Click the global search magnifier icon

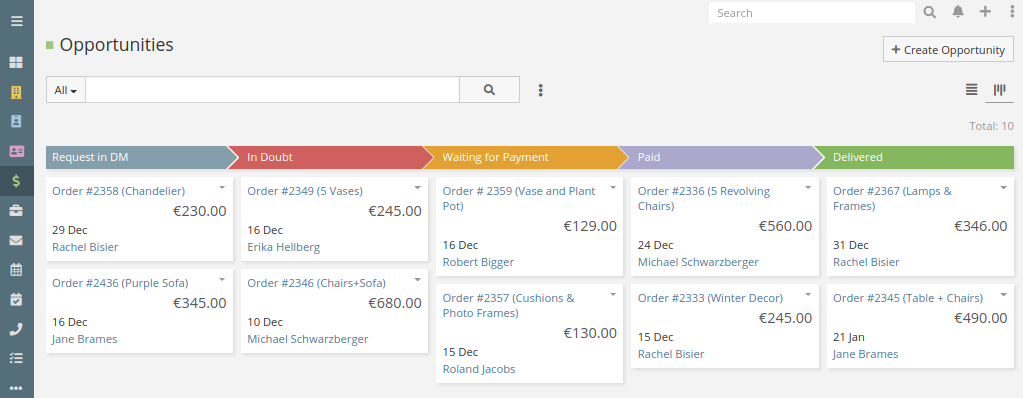(930, 12)
